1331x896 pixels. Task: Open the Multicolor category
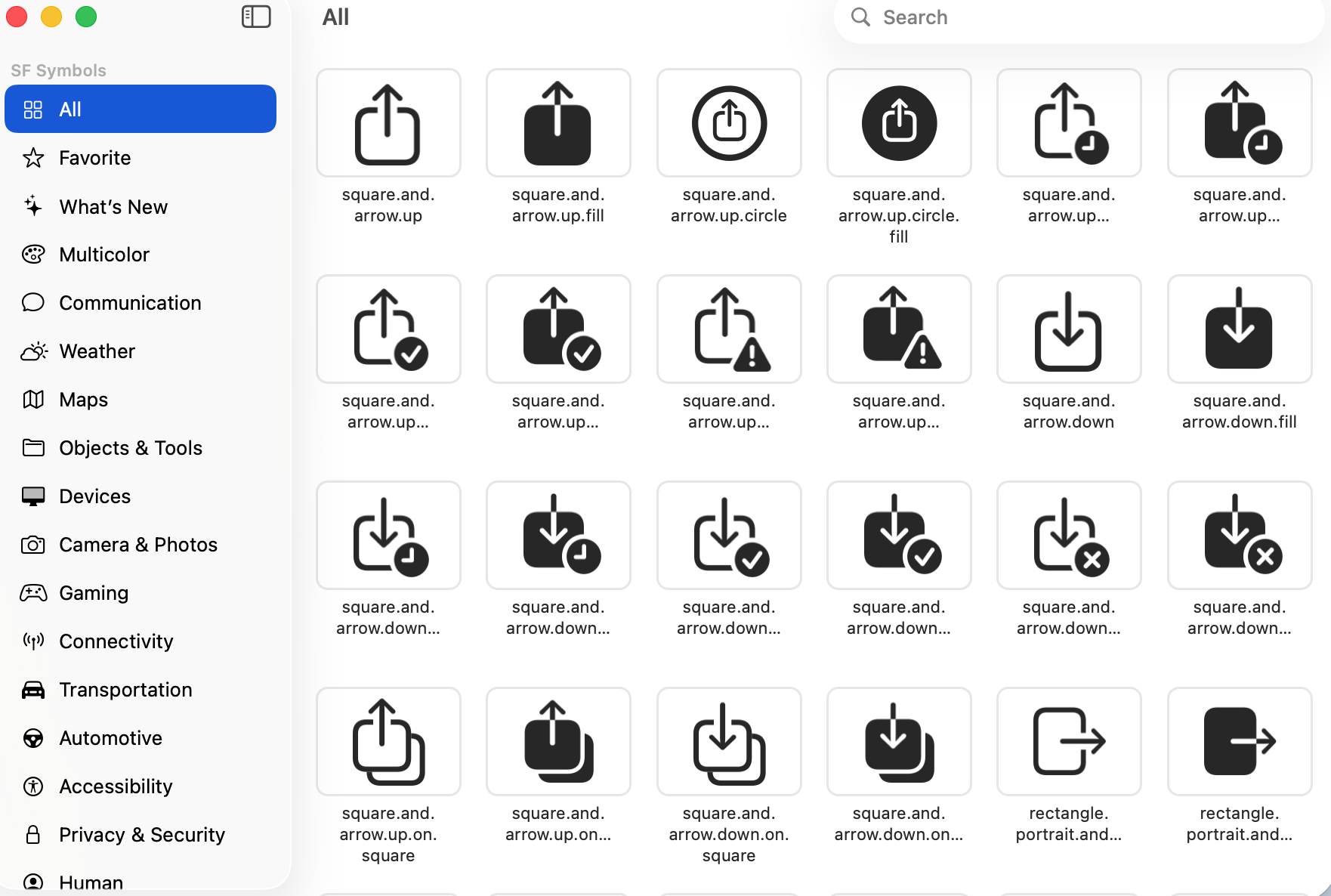click(x=141, y=255)
